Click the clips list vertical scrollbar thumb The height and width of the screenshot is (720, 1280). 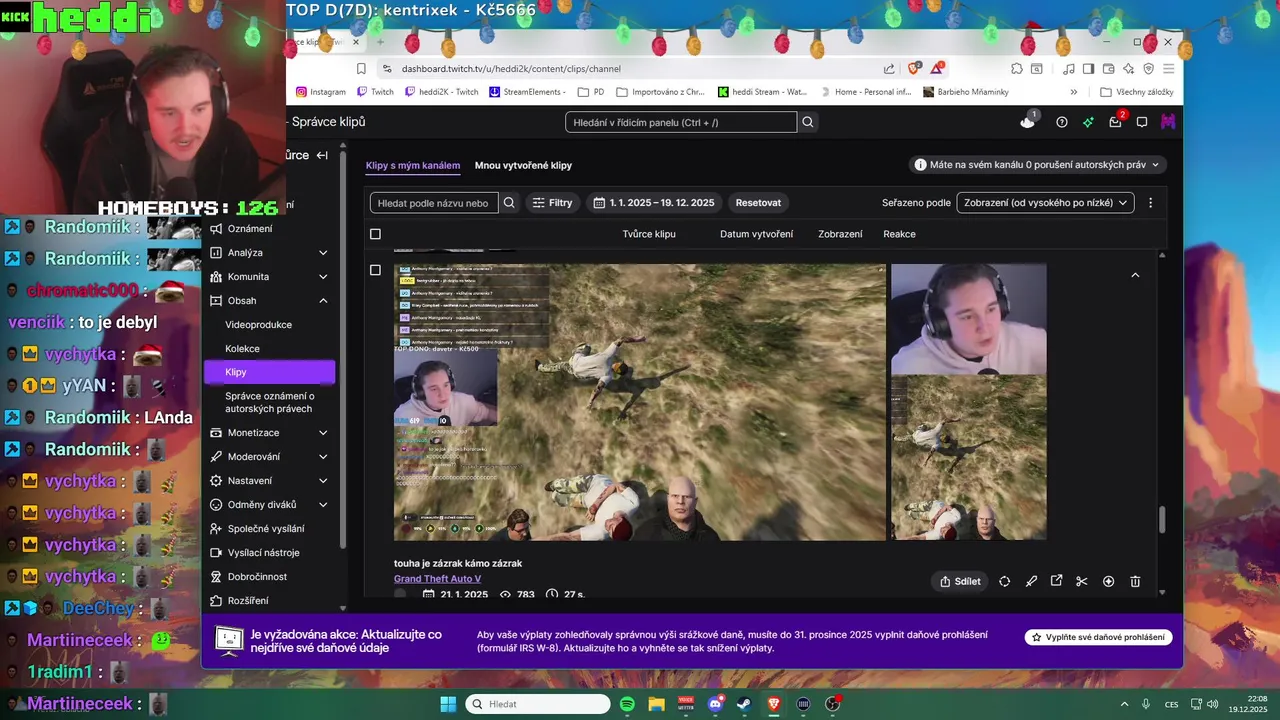click(1161, 520)
